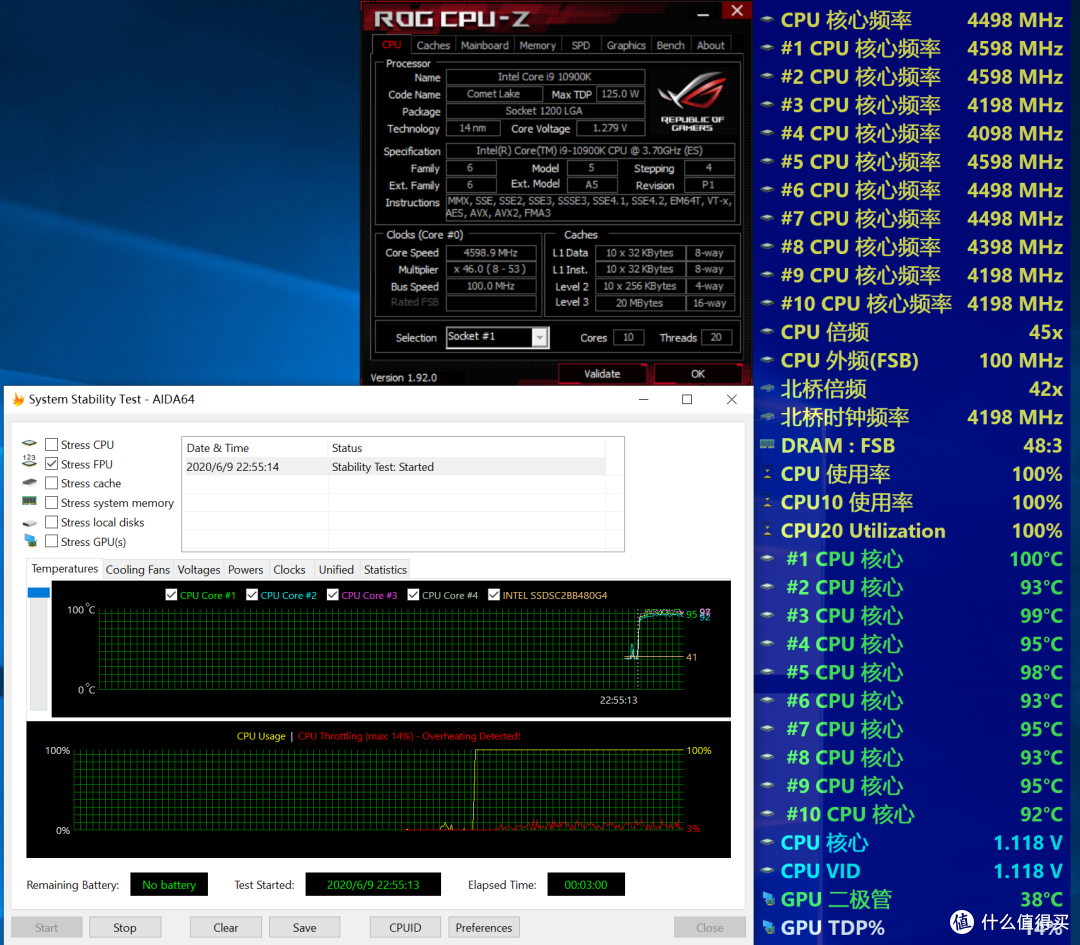Enable the Stress local disks checkbox
1080x945 pixels.
click(51, 522)
